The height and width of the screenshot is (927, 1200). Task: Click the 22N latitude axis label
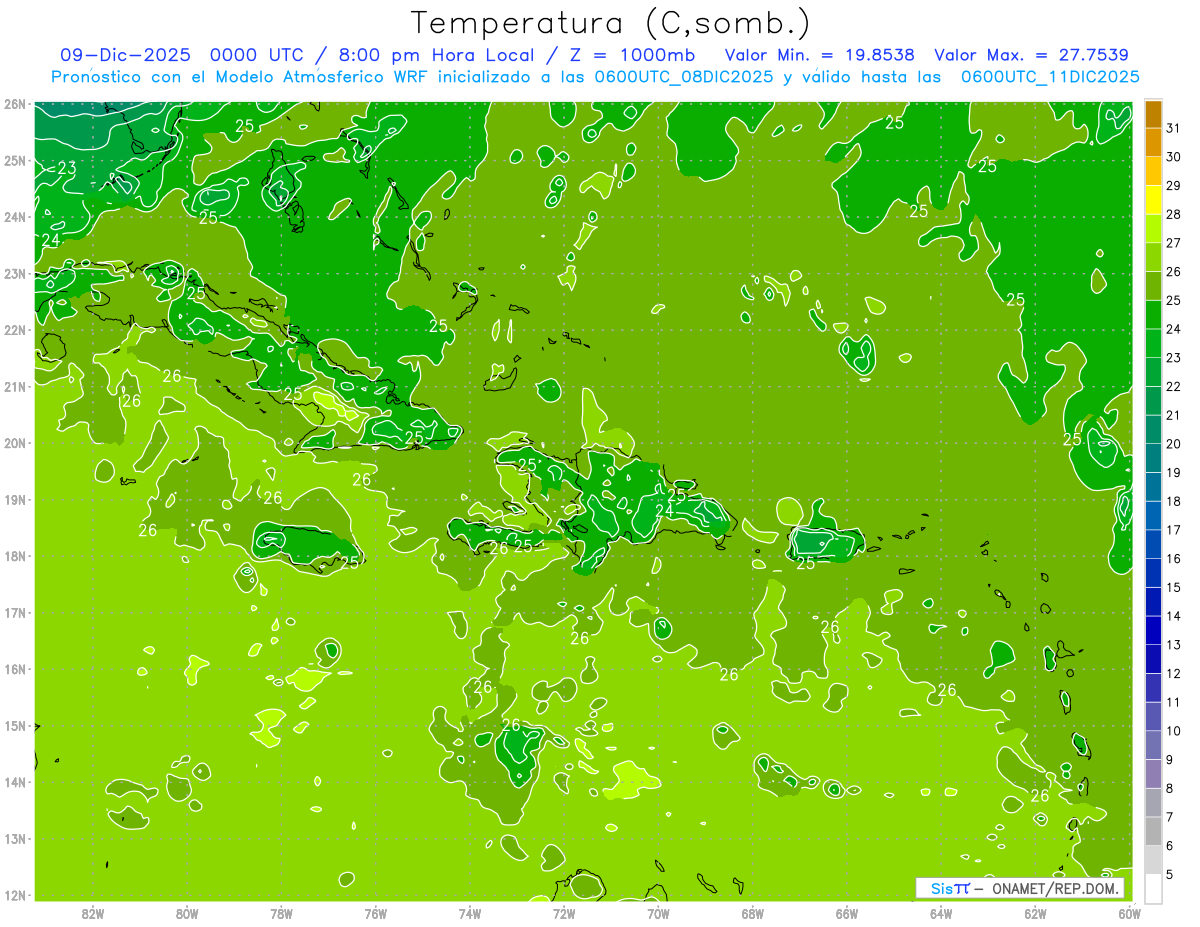click(x=15, y=330)
